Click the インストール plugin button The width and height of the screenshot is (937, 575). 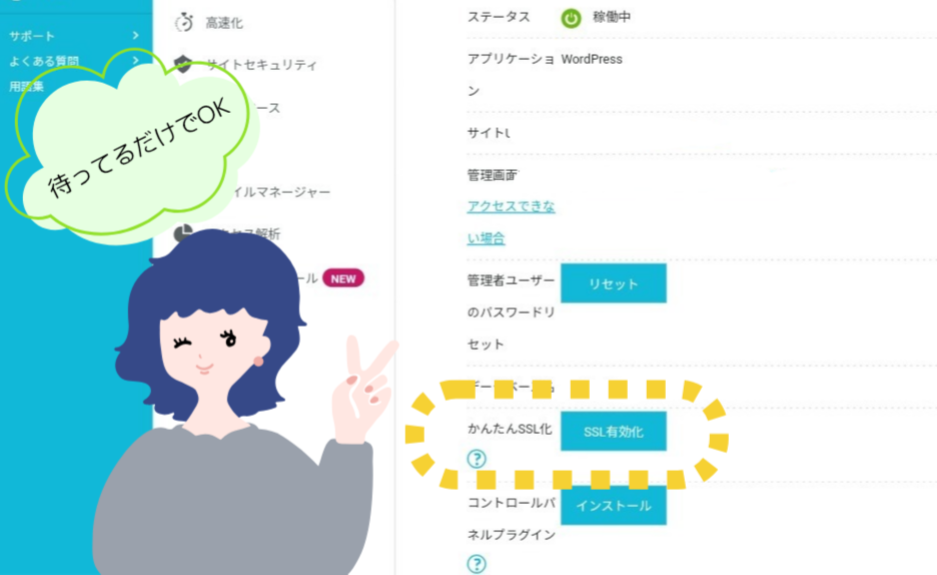613,505
